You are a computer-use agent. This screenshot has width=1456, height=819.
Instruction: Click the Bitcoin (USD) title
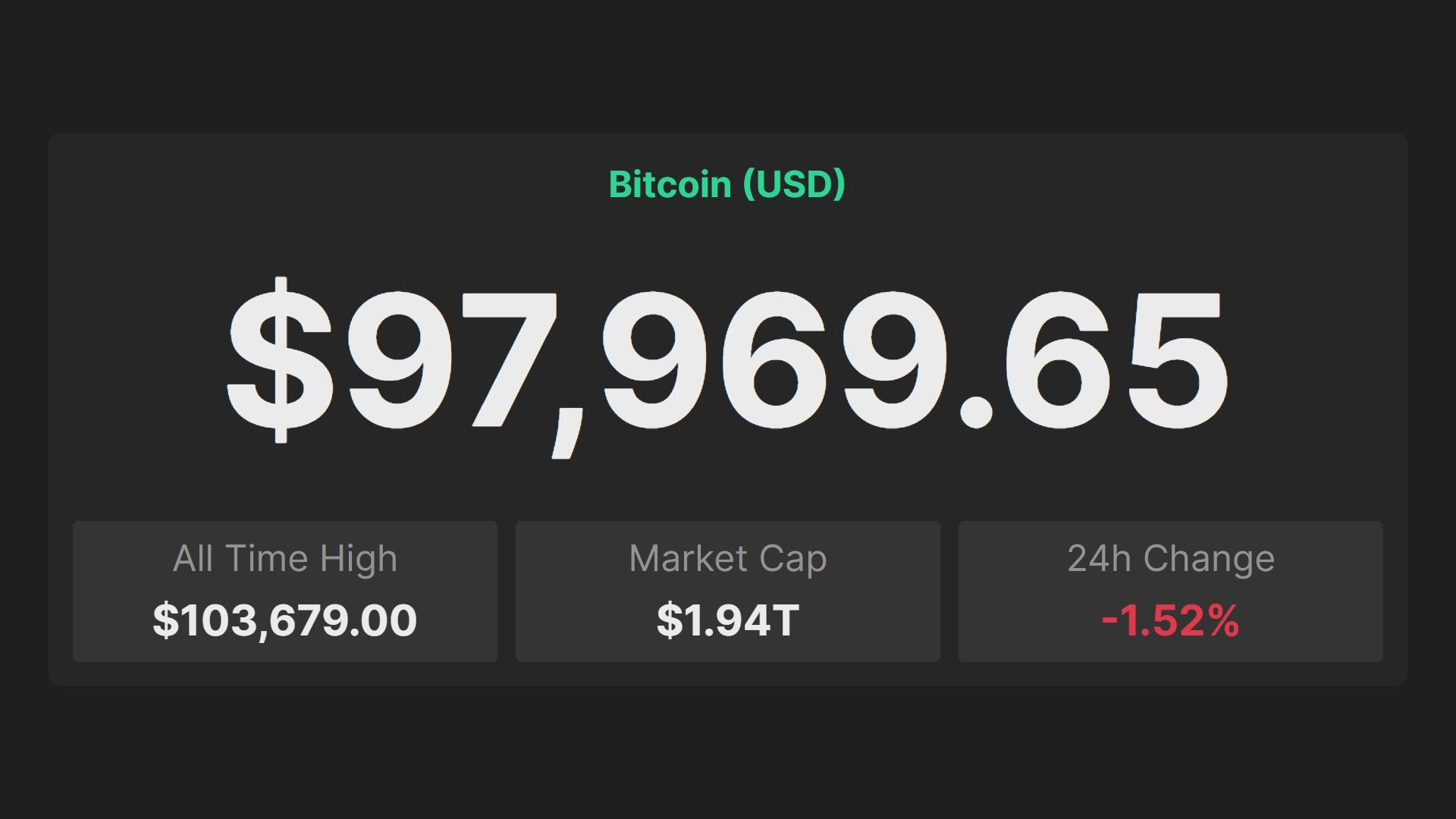click(726, 184)
